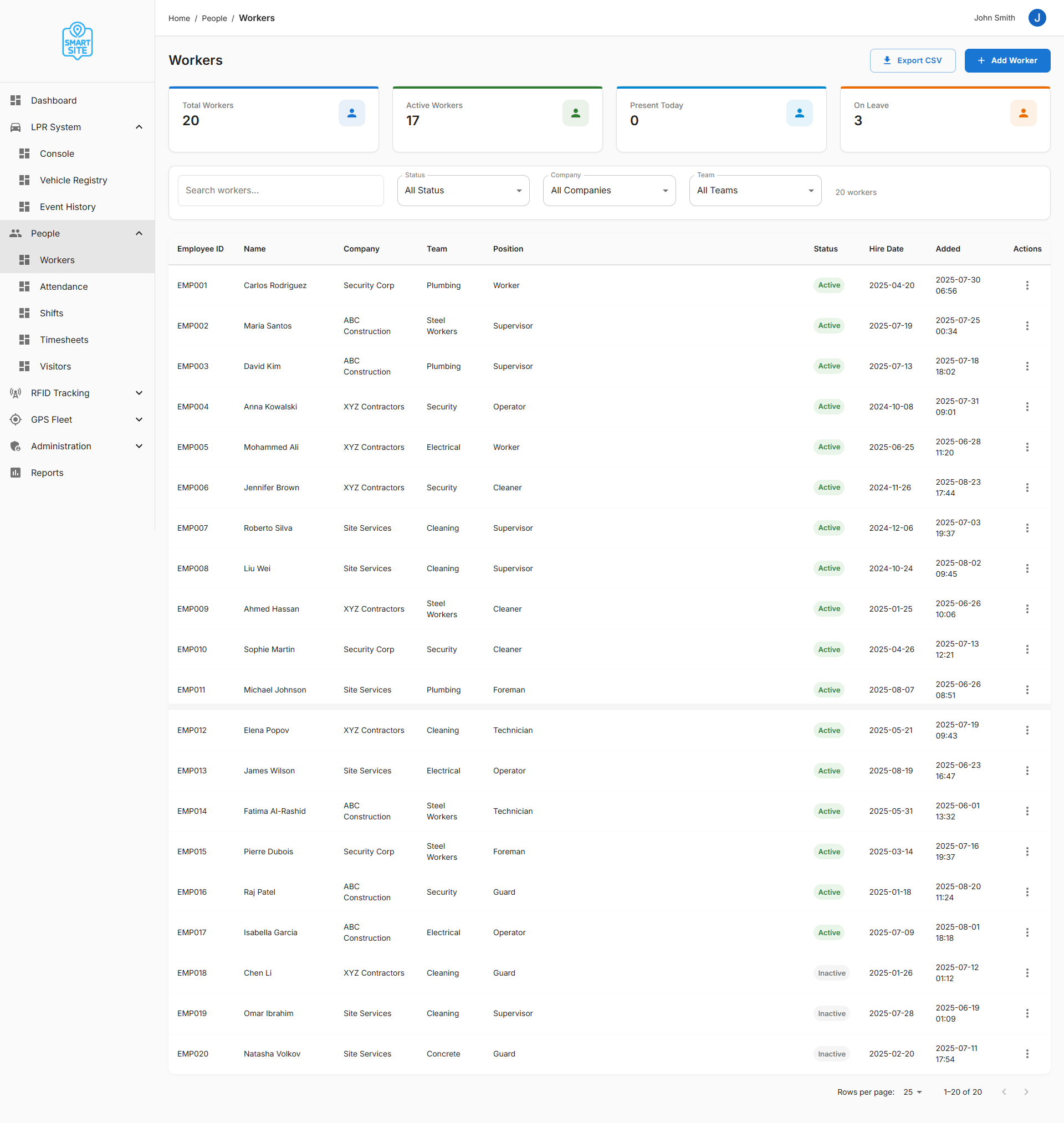Open actions menu for Carlos Rodriguez
Screen dimensions: 1064x1123
[1026, 285]
